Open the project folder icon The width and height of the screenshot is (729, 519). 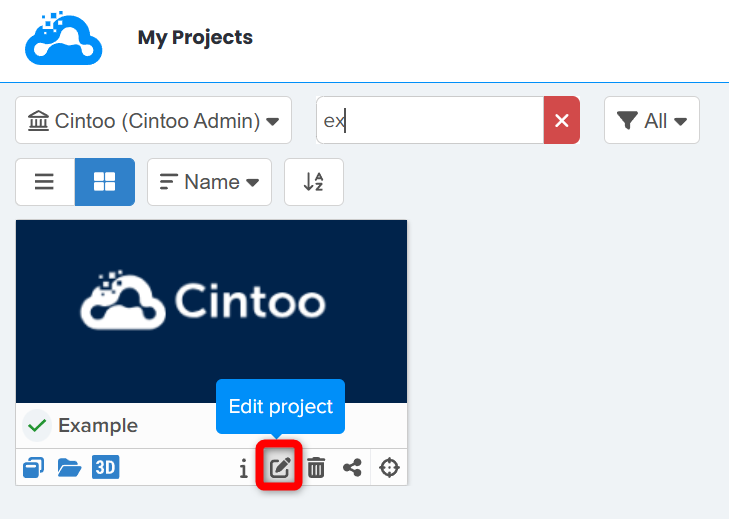(x=69, y=467)
